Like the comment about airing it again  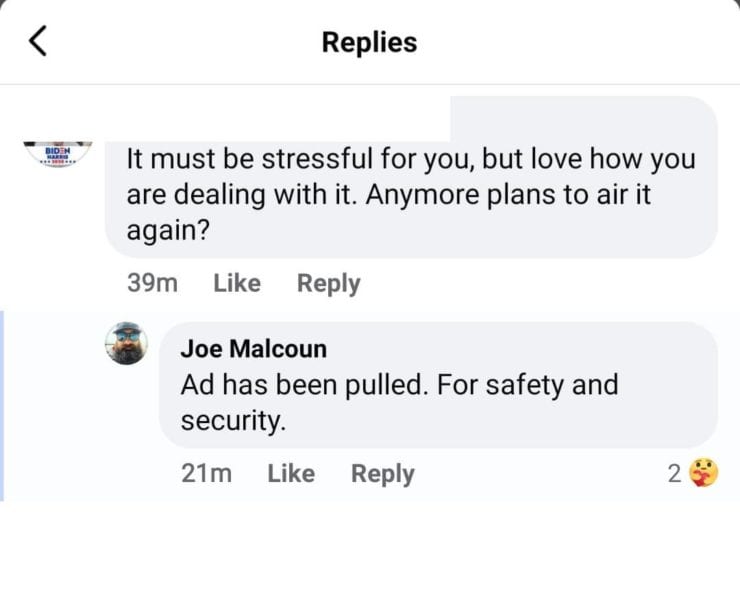(x=237, y=283)
